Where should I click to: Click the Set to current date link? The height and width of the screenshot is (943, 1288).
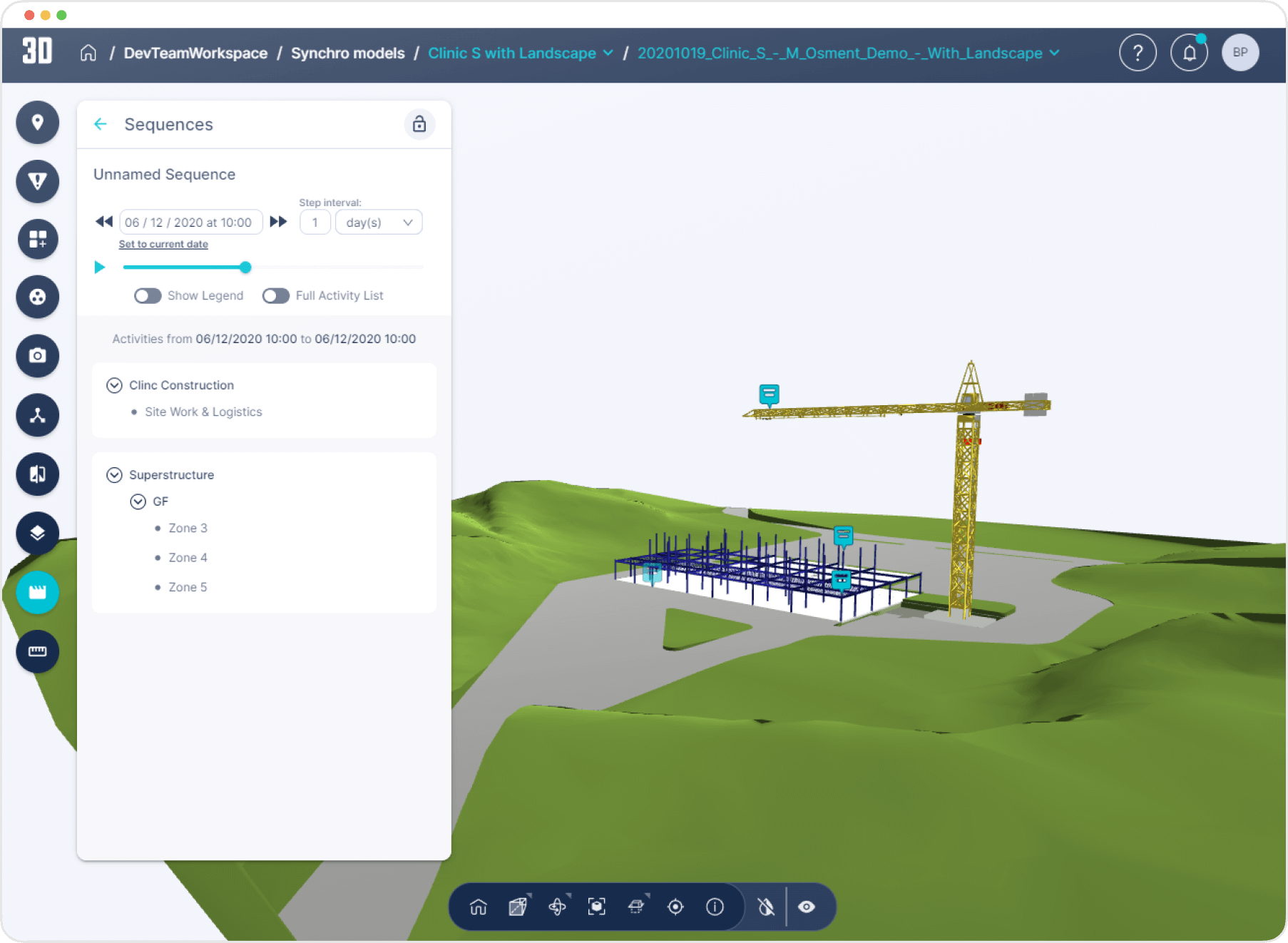(x=163, y=244)
